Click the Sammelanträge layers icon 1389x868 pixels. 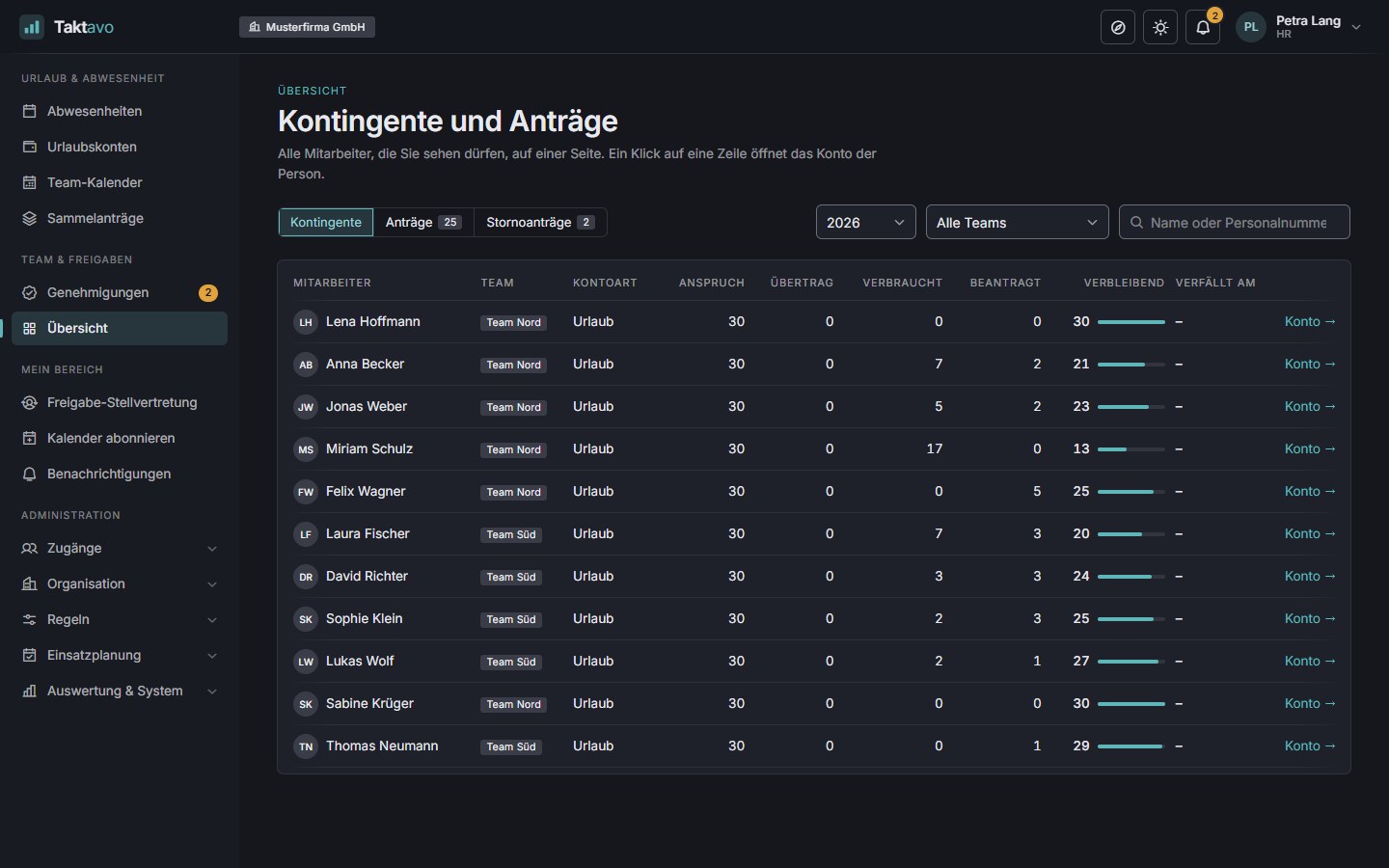pos(30,218)
